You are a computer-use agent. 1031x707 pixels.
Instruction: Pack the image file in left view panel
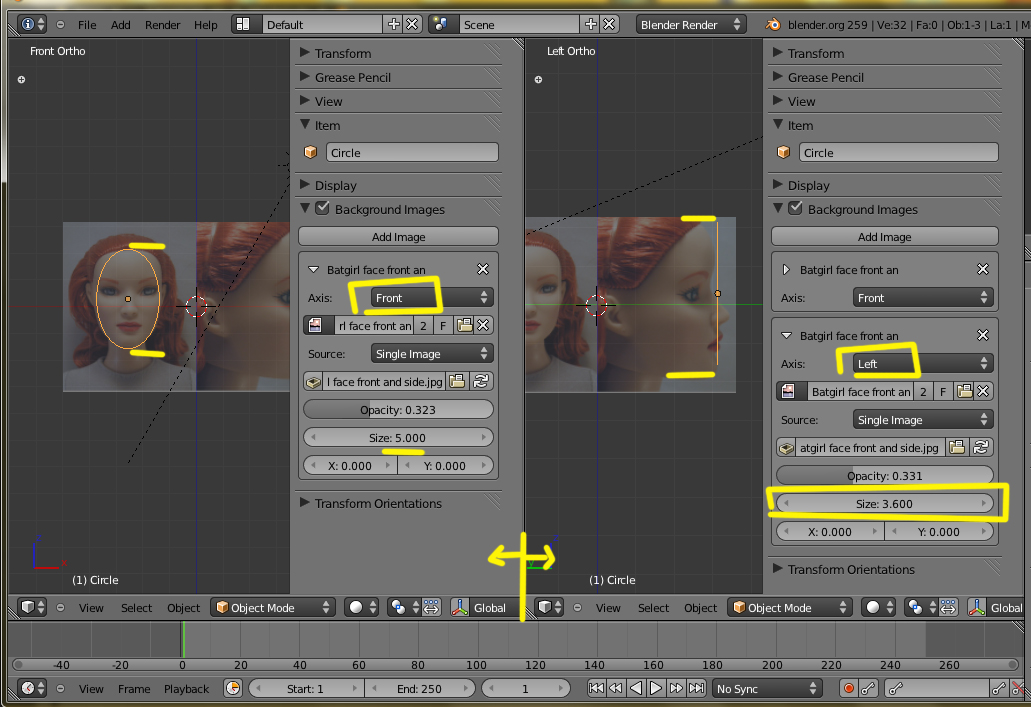(314, 381)
